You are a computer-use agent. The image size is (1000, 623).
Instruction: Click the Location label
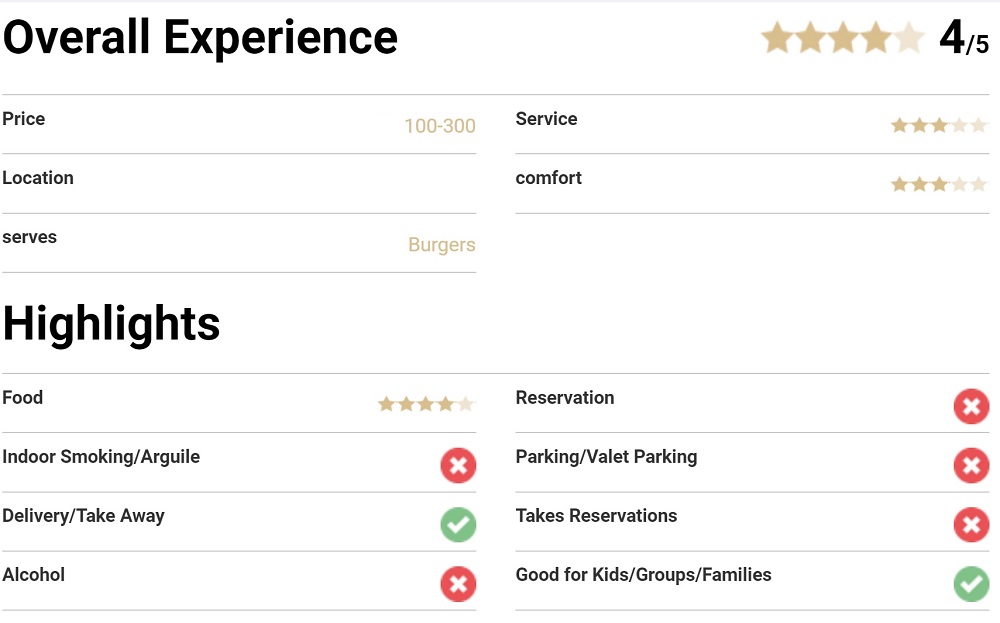pyautogui.click(x=38, y=178)
